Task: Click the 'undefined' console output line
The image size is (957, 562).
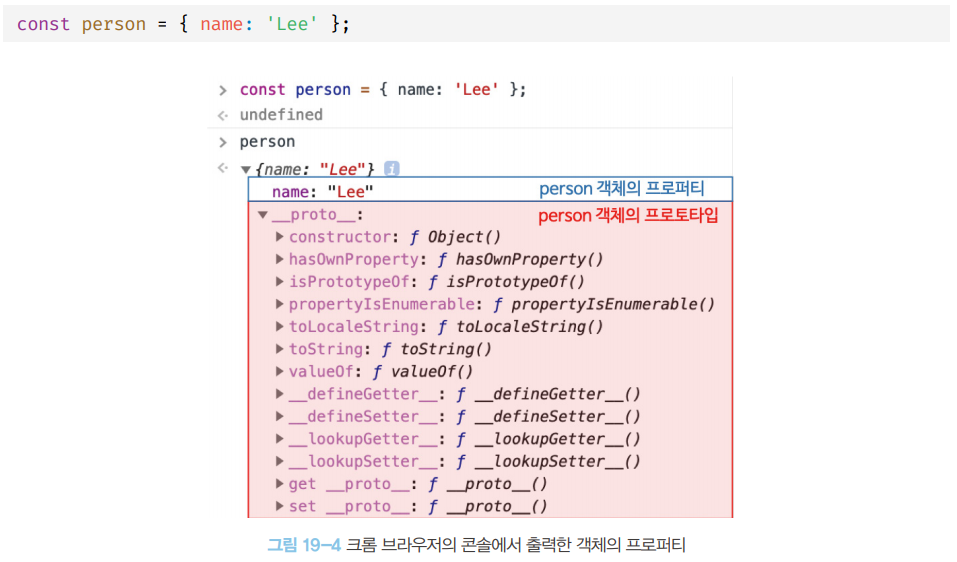Action: 281,115
